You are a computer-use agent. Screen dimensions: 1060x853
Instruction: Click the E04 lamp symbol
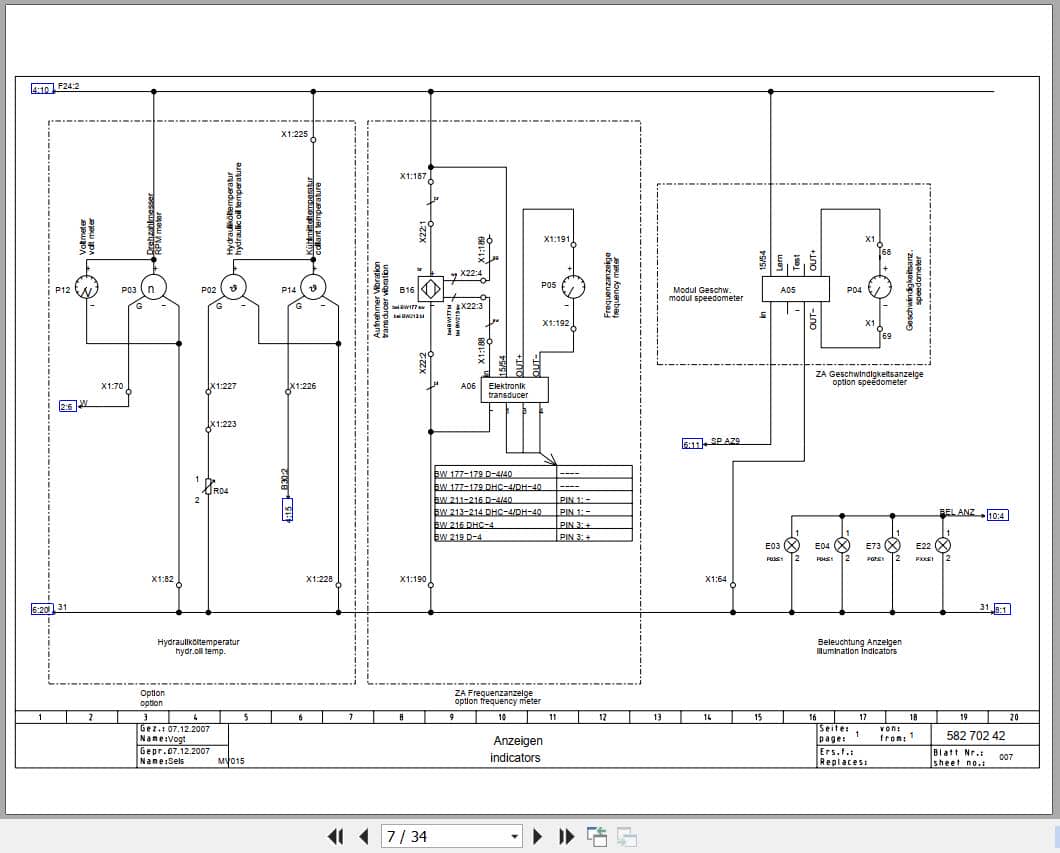[x=842, y=545]
